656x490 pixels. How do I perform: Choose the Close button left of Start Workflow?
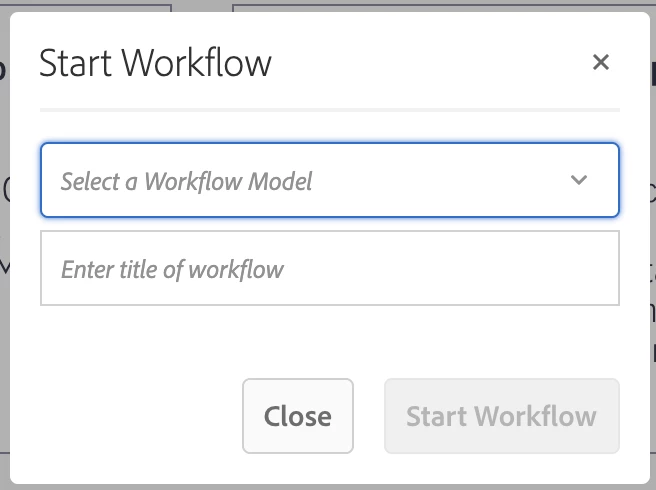click(x=297, y=416)
